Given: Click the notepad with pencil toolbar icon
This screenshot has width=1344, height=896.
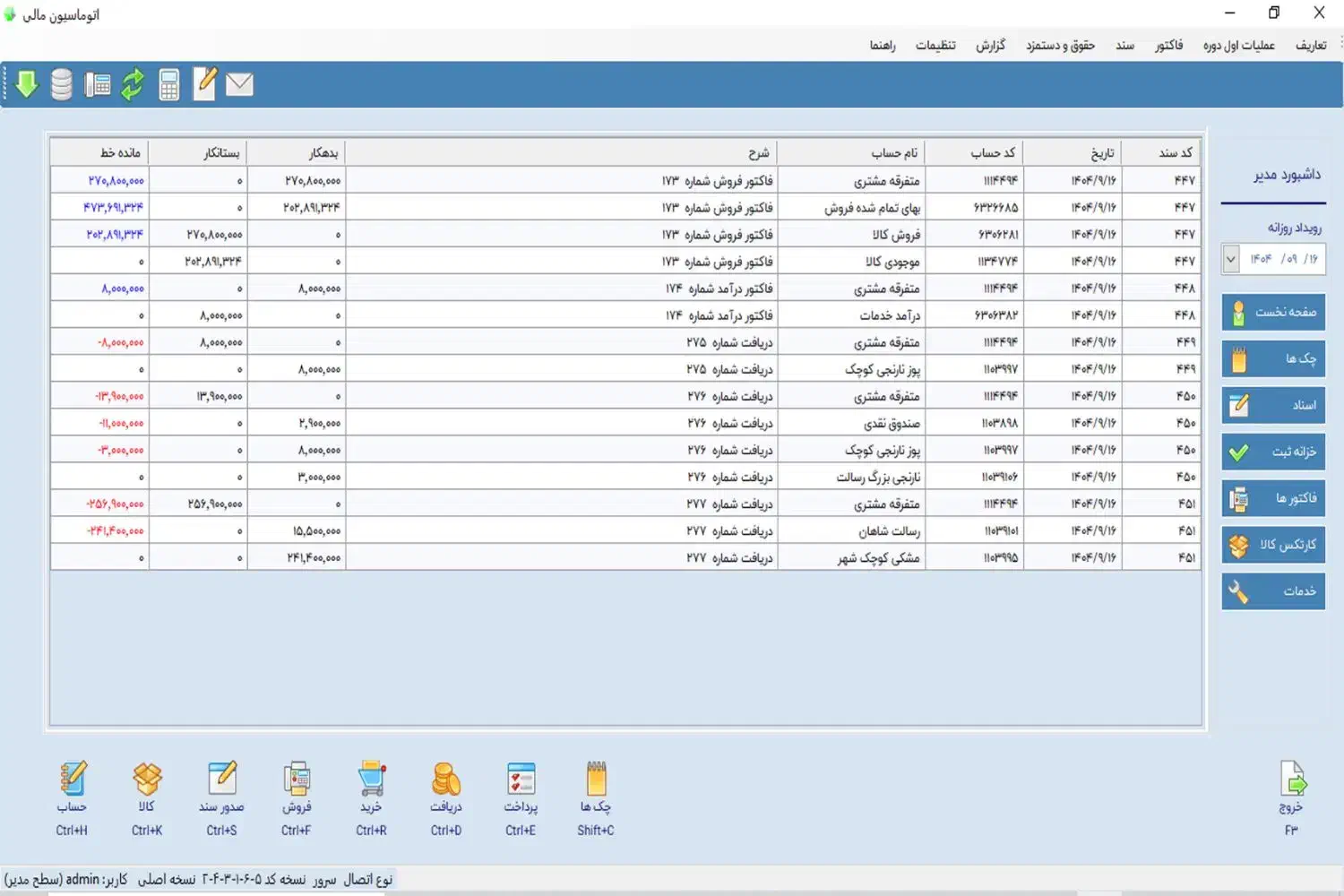Looking at the screenshot, I should [x=204, y=84].
